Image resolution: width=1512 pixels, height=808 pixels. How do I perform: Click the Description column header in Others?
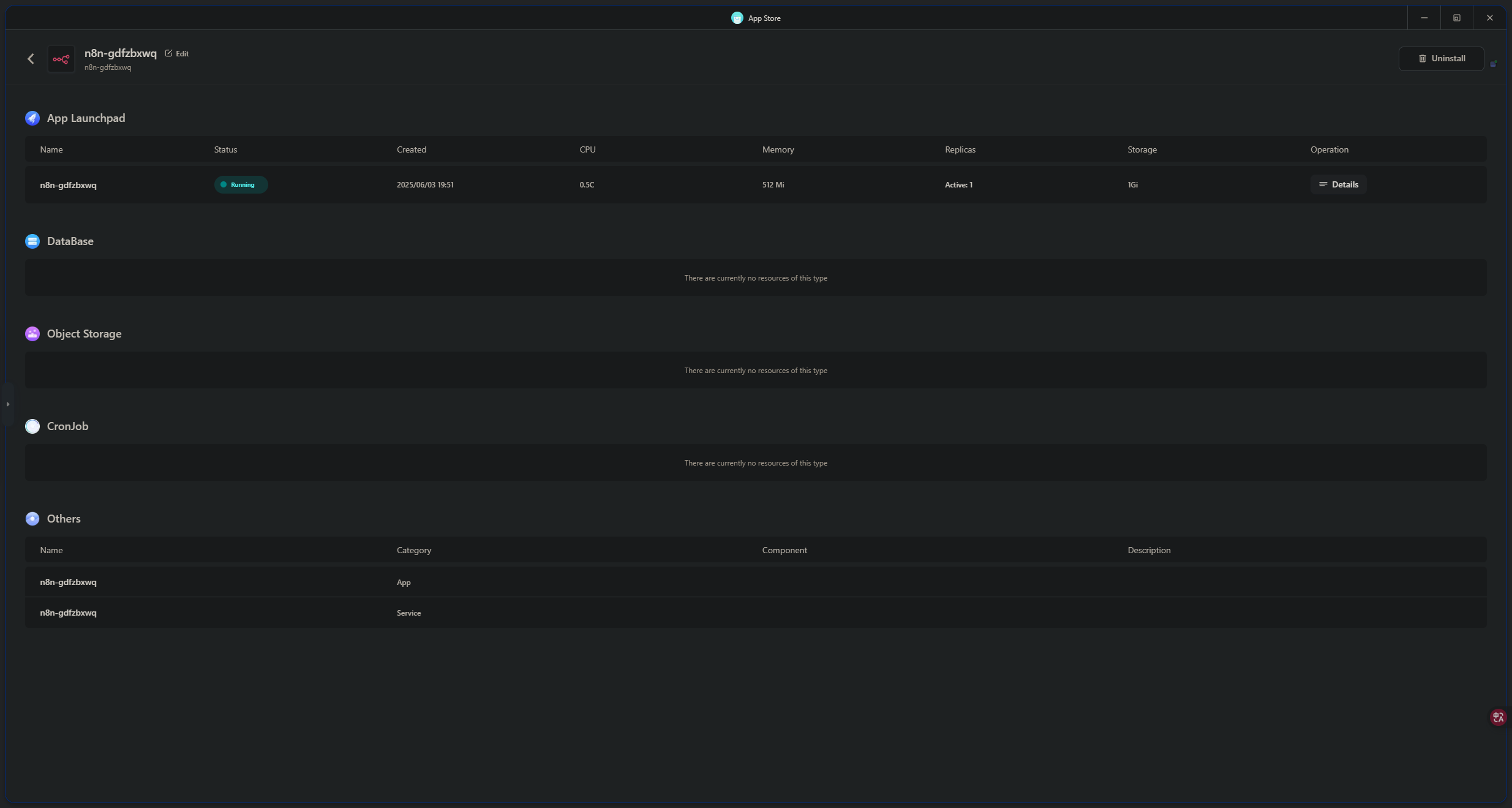[x=1149, y=550]
